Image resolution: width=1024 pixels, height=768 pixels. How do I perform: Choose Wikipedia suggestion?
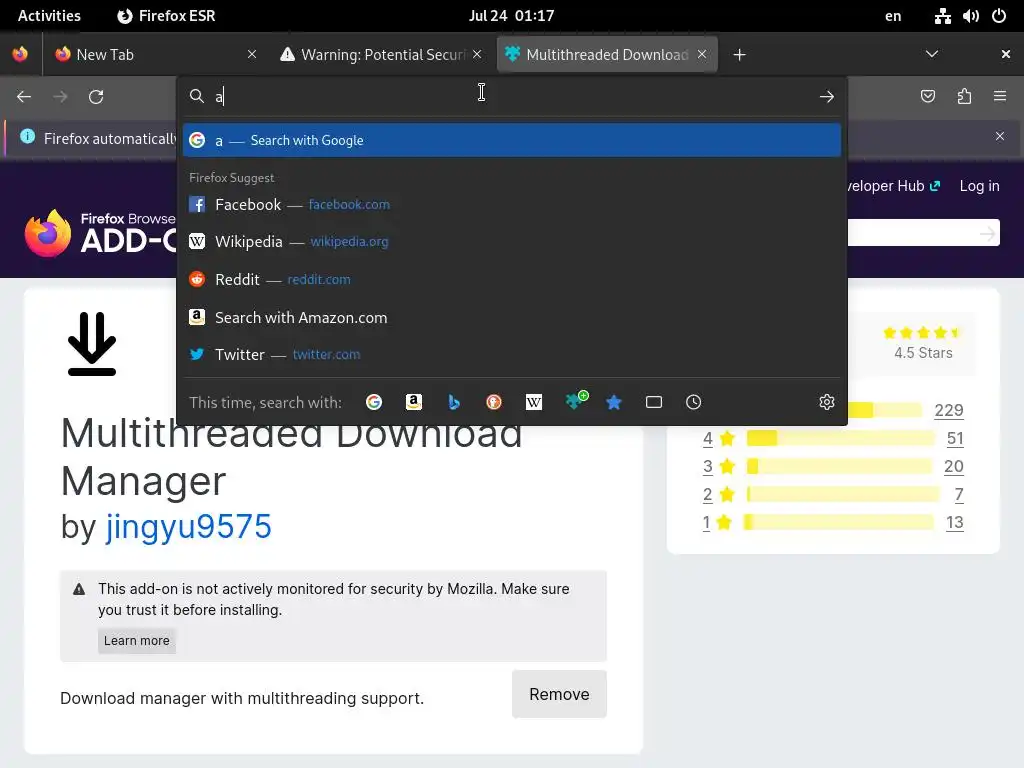pos(512,242)
